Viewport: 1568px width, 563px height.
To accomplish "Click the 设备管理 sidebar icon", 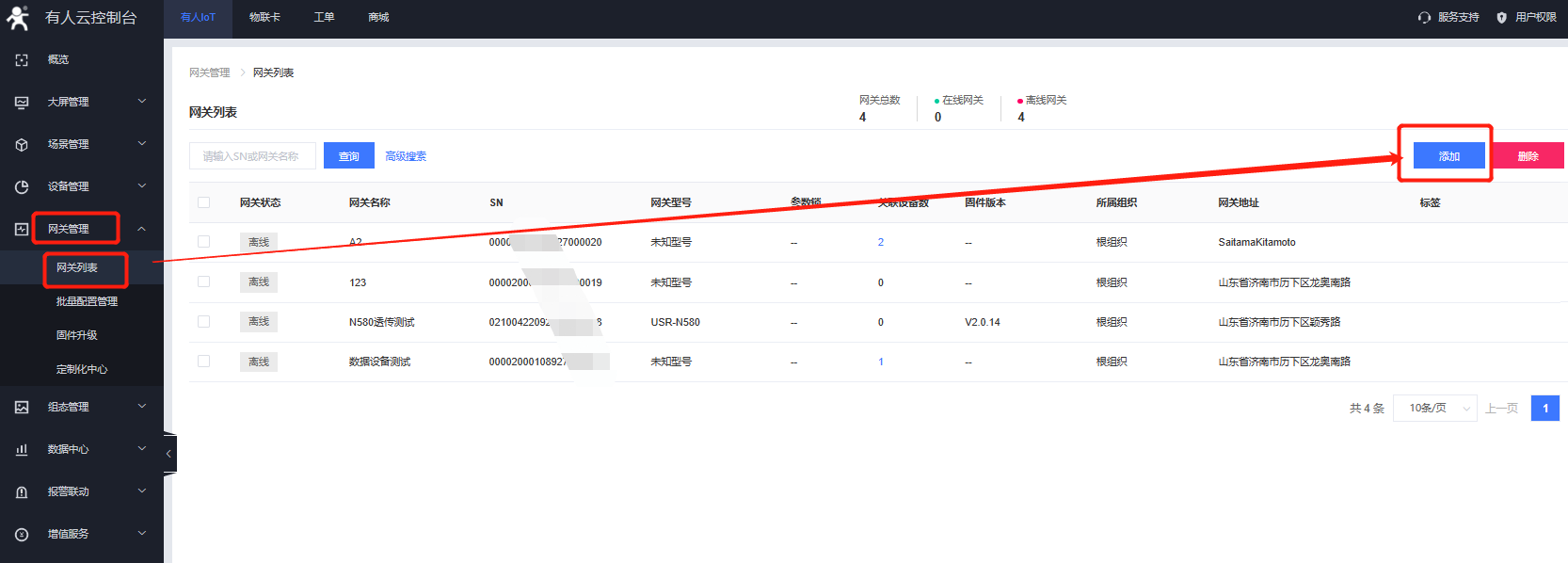I will [x=22, y=186].
